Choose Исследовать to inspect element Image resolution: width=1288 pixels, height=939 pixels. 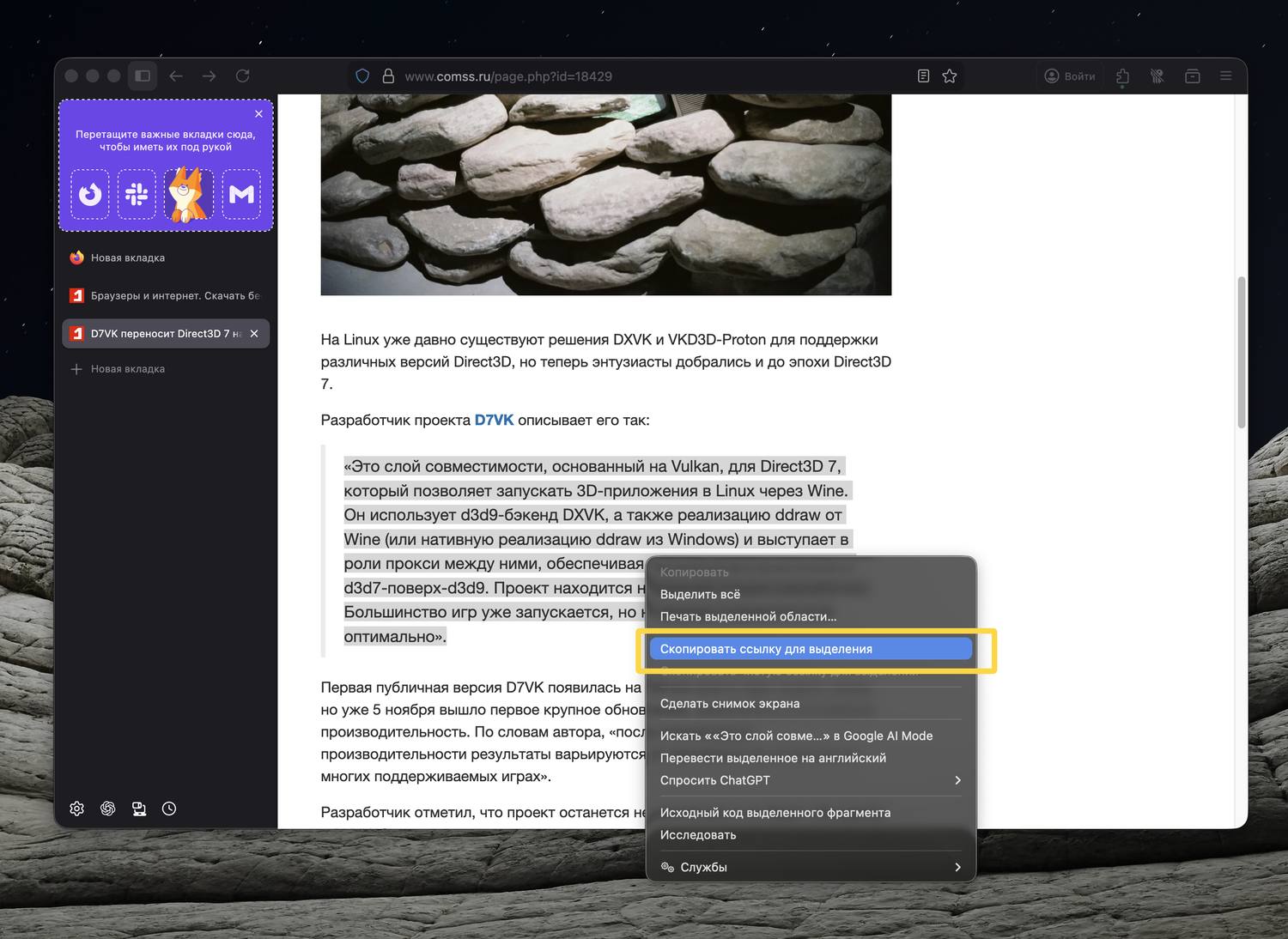point(811,835)
